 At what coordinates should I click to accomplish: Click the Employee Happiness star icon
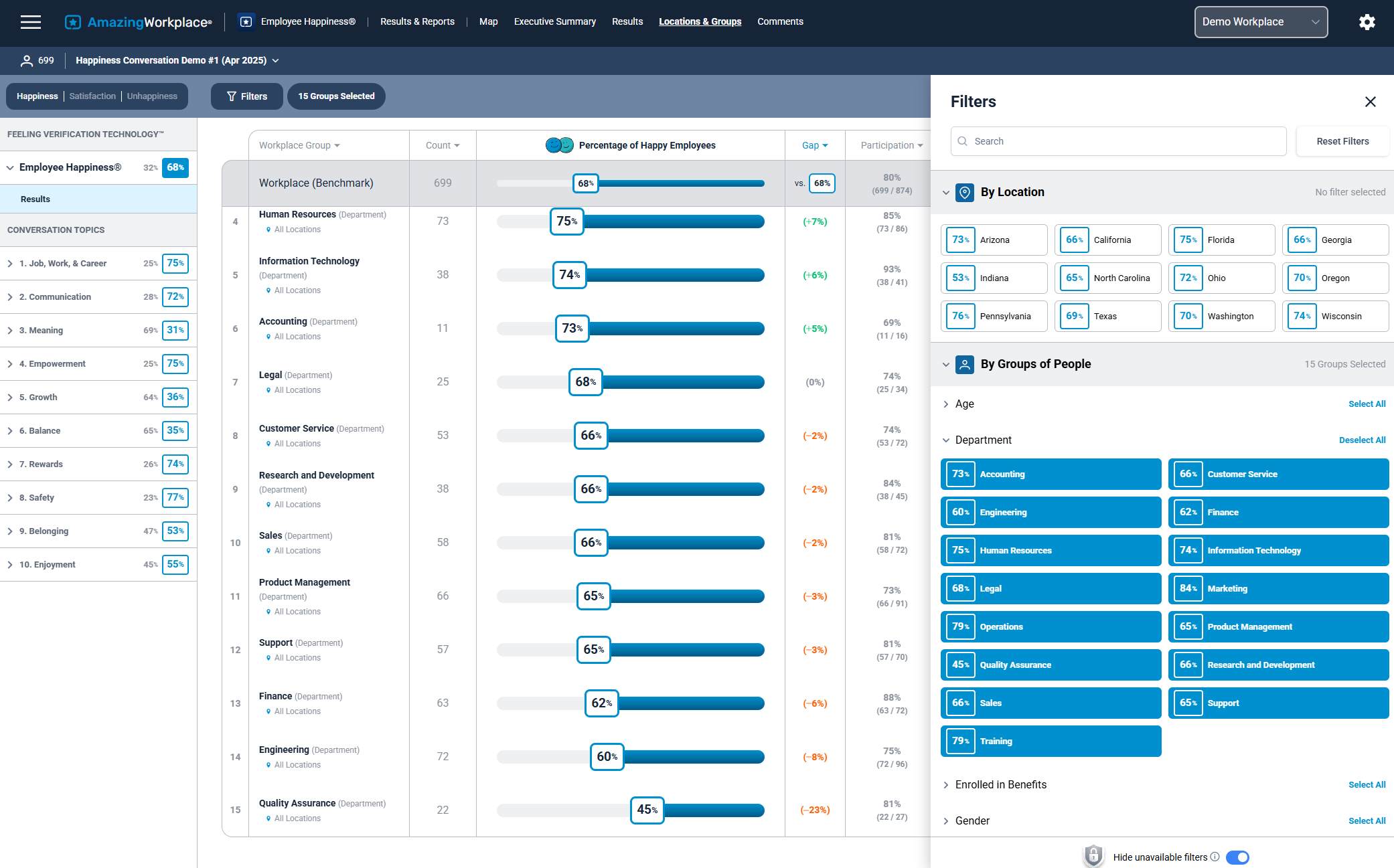coord(246,22)
